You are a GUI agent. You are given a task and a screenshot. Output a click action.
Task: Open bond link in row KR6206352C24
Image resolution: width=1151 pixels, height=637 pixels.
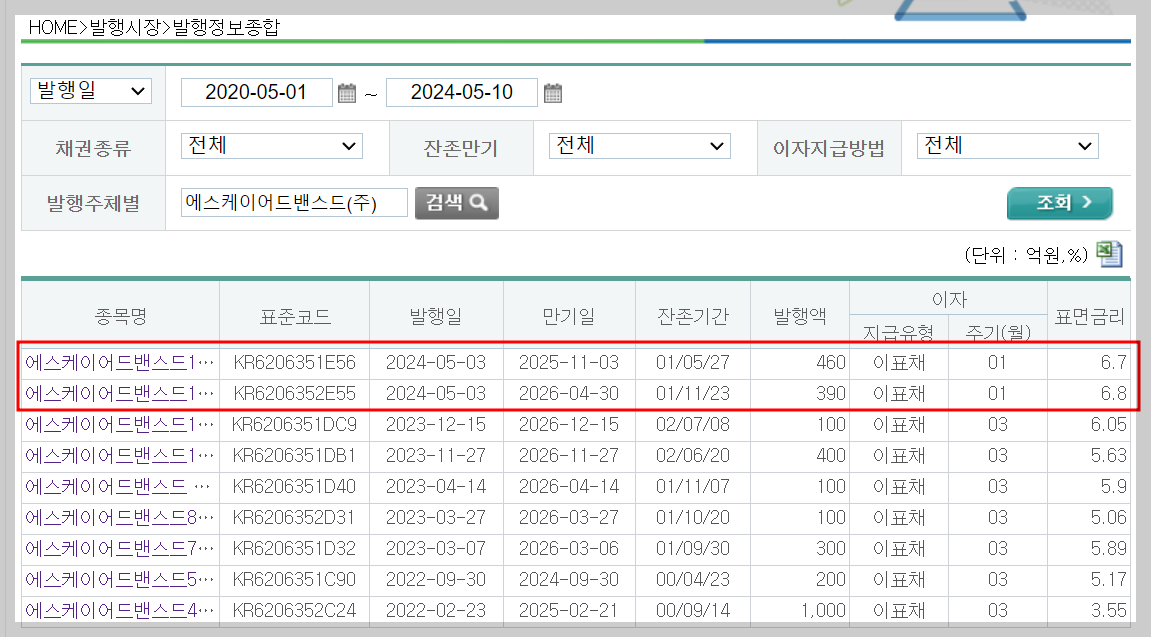coord(120,610)
